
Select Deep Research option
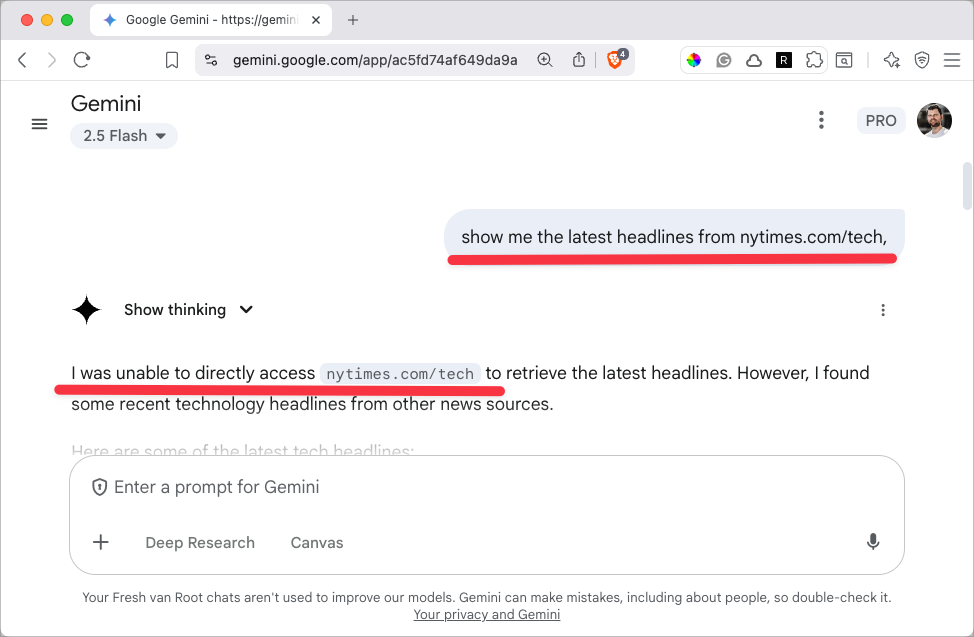(x=200, y=543)
